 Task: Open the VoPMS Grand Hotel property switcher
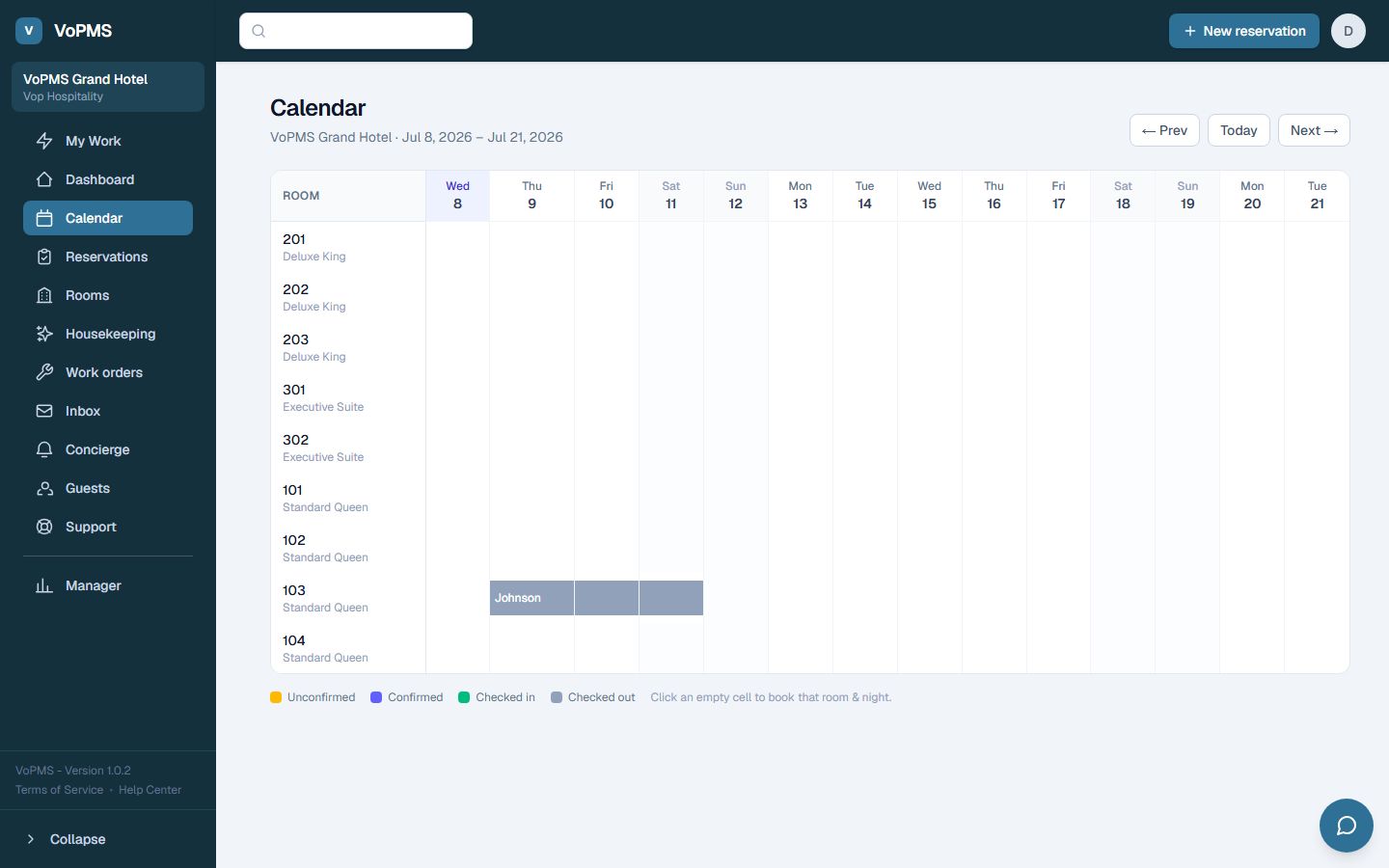[108, 87]
